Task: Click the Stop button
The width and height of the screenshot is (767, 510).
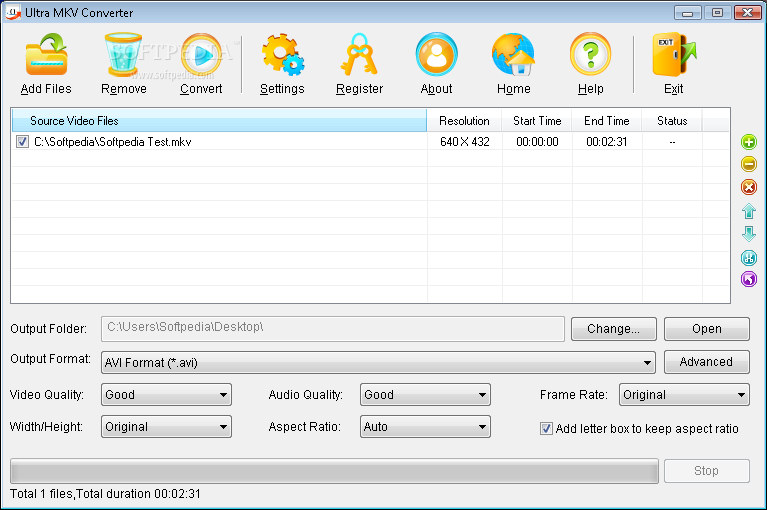Action: pos(706,471)
